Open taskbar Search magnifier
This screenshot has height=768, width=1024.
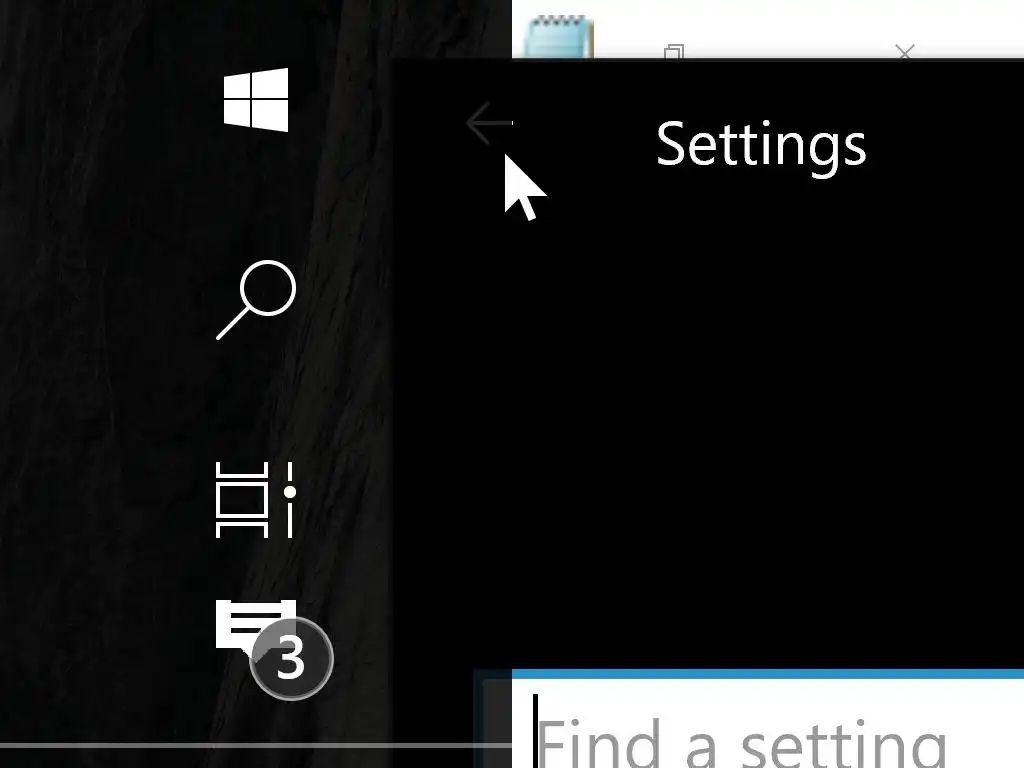point(256,300)
